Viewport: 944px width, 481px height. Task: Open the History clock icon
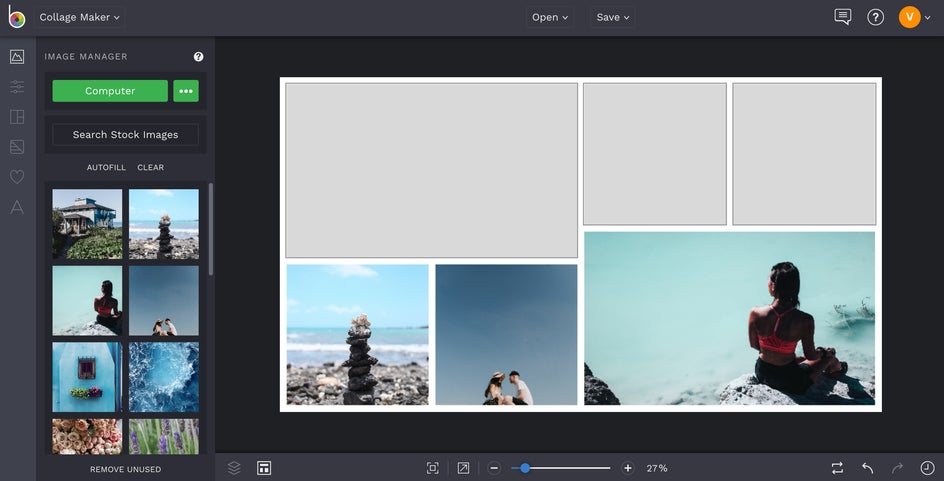point(927,468)
